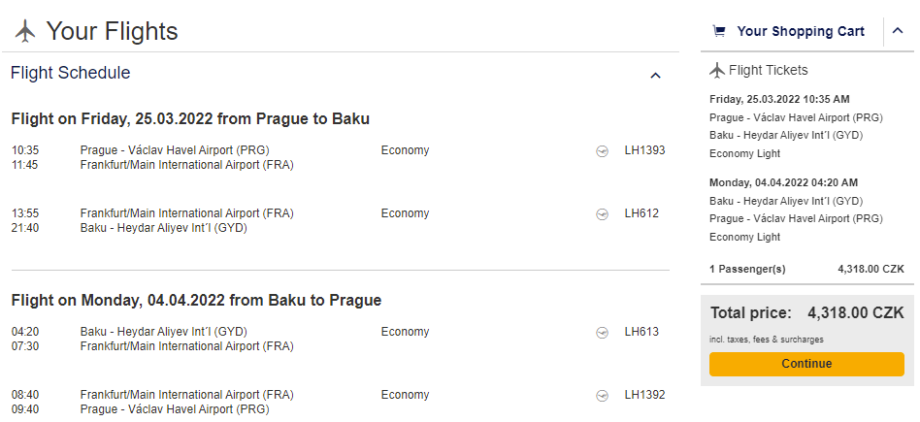This screenshot has height=422, width=920.
Task: Click the Your Shopping Cart heading
Action: 800,31
